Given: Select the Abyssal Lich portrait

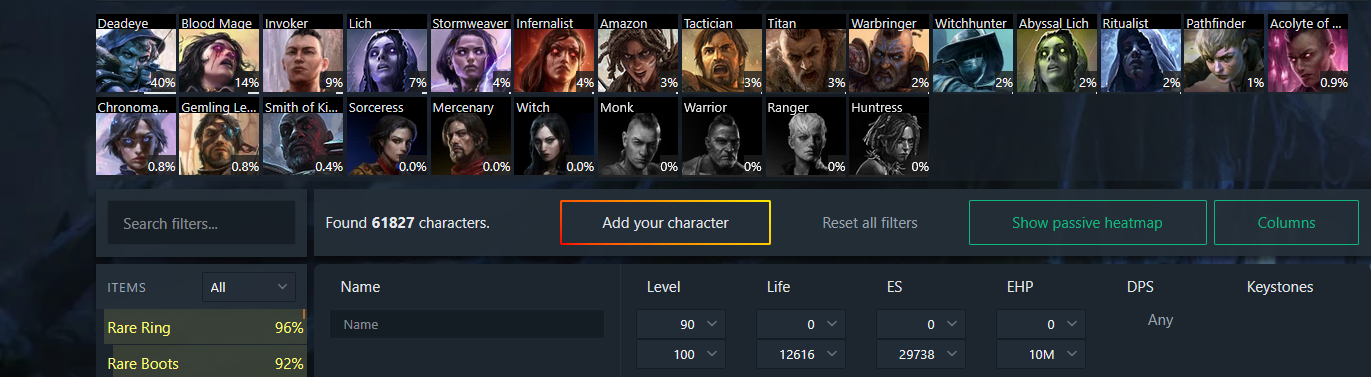Looking at the screenshot, I should 1058,54.
